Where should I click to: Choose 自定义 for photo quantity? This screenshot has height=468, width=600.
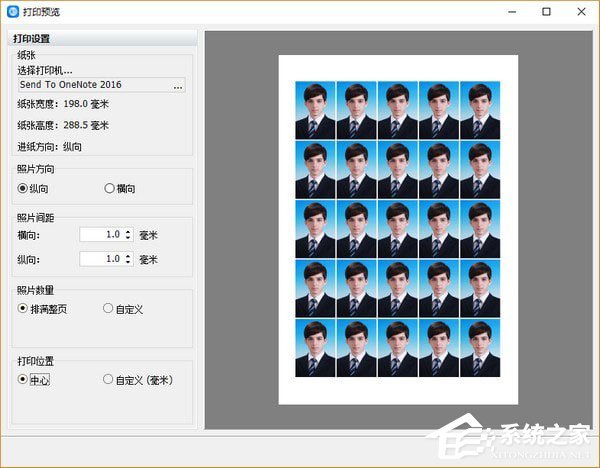click(x=108, y=309)
